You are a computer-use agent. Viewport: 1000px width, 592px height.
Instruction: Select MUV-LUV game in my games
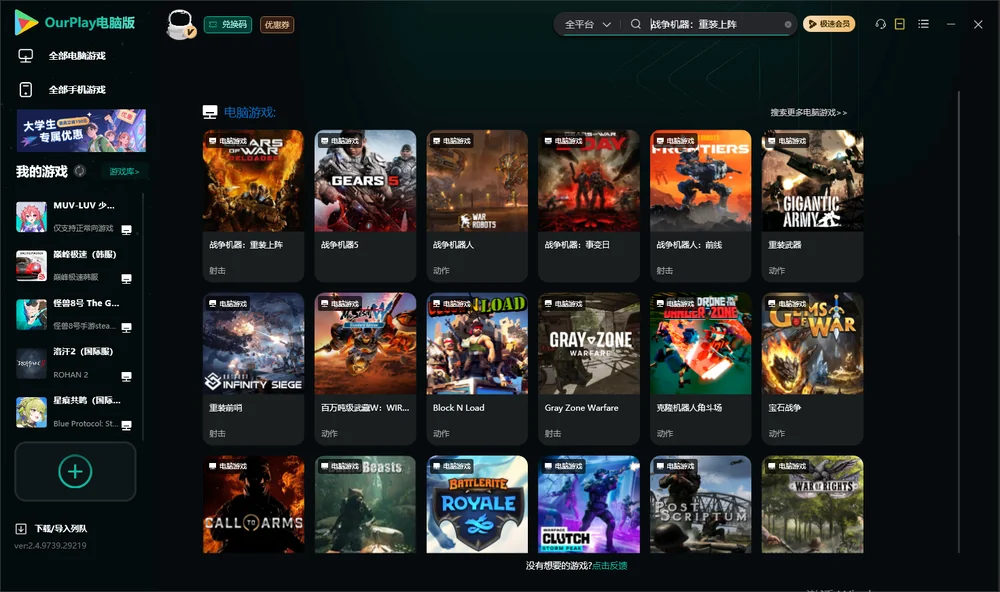(75, 217)
